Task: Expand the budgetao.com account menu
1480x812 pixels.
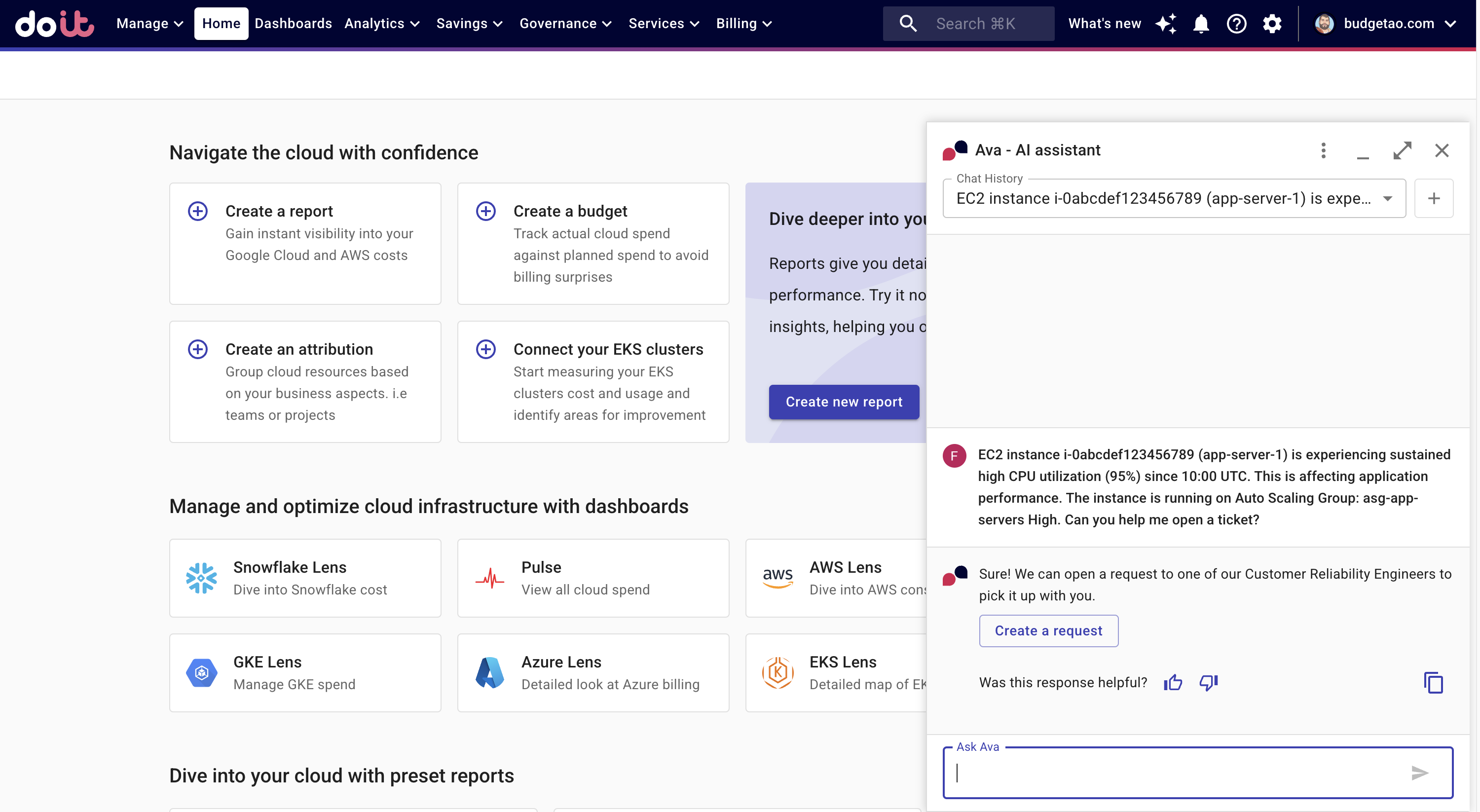Action: [x=1385, y=24]
